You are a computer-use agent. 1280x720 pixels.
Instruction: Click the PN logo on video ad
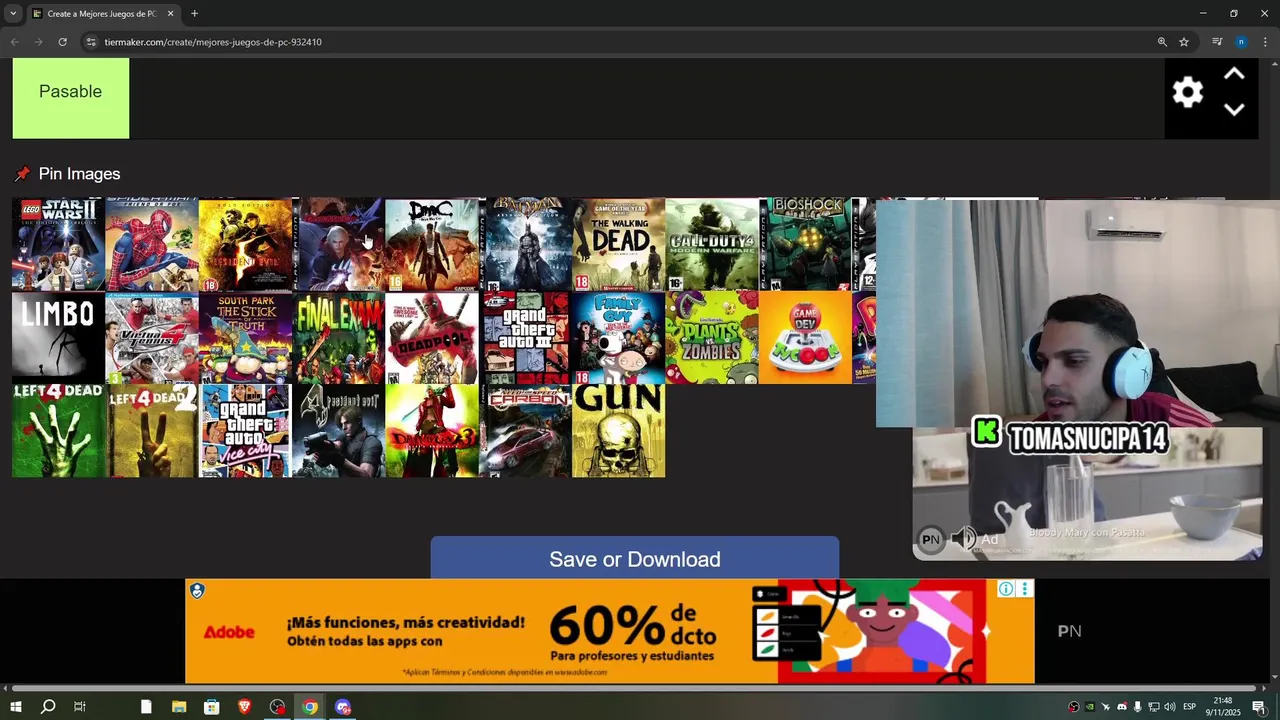[x=931, y=539]
